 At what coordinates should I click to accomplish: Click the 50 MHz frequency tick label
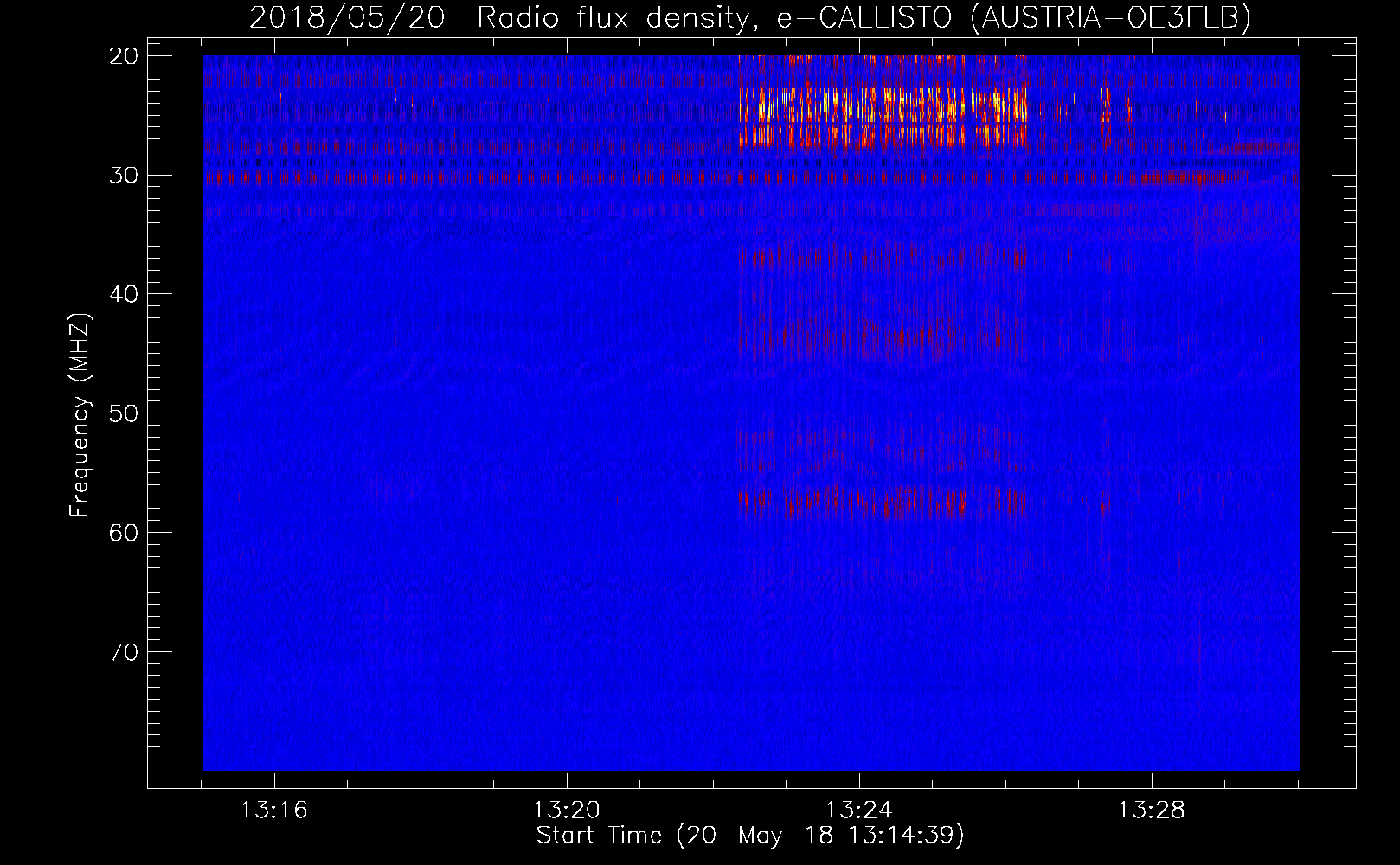pyautogui.click(x=125, y=413)
